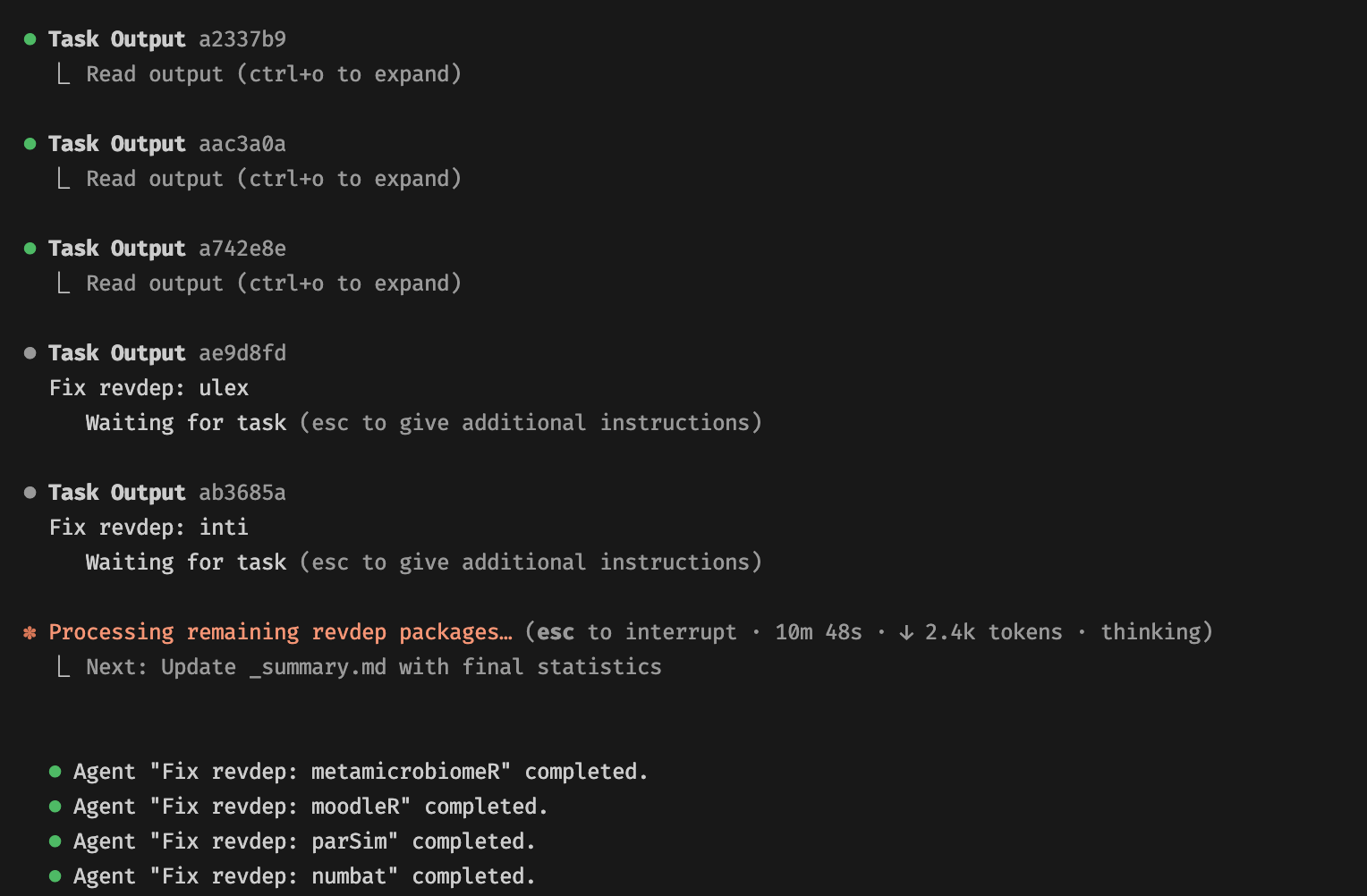Click 'Waiting for task' under the ulex entry
The height and width of the screenshot is (896, 1367).
pyautogui.click(x=186, y=423)
